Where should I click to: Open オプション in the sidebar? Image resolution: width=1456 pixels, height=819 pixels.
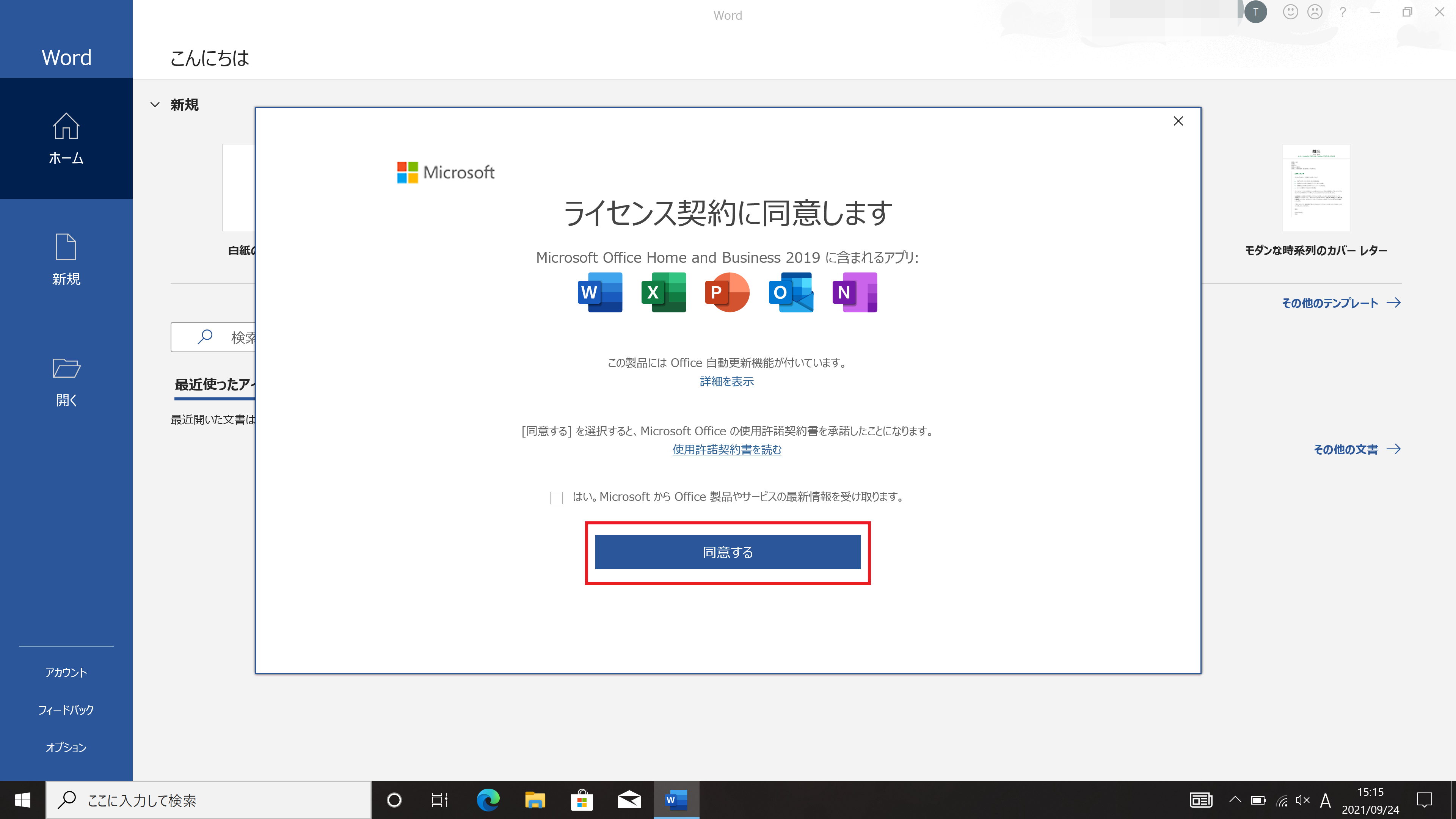click(66, 747)
